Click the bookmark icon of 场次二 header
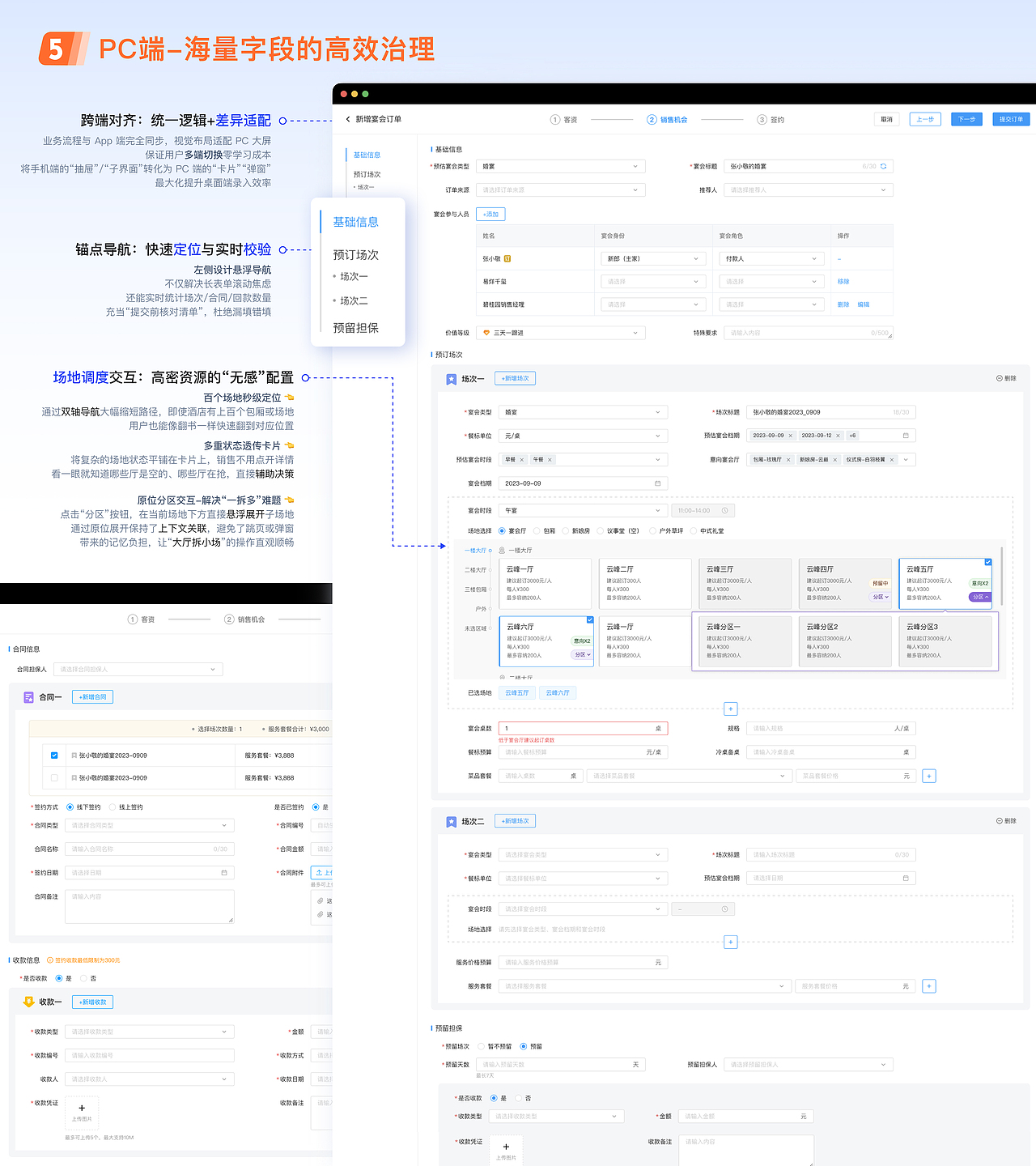Screen dimensions: 1036x1166 (x=452, y=822)
